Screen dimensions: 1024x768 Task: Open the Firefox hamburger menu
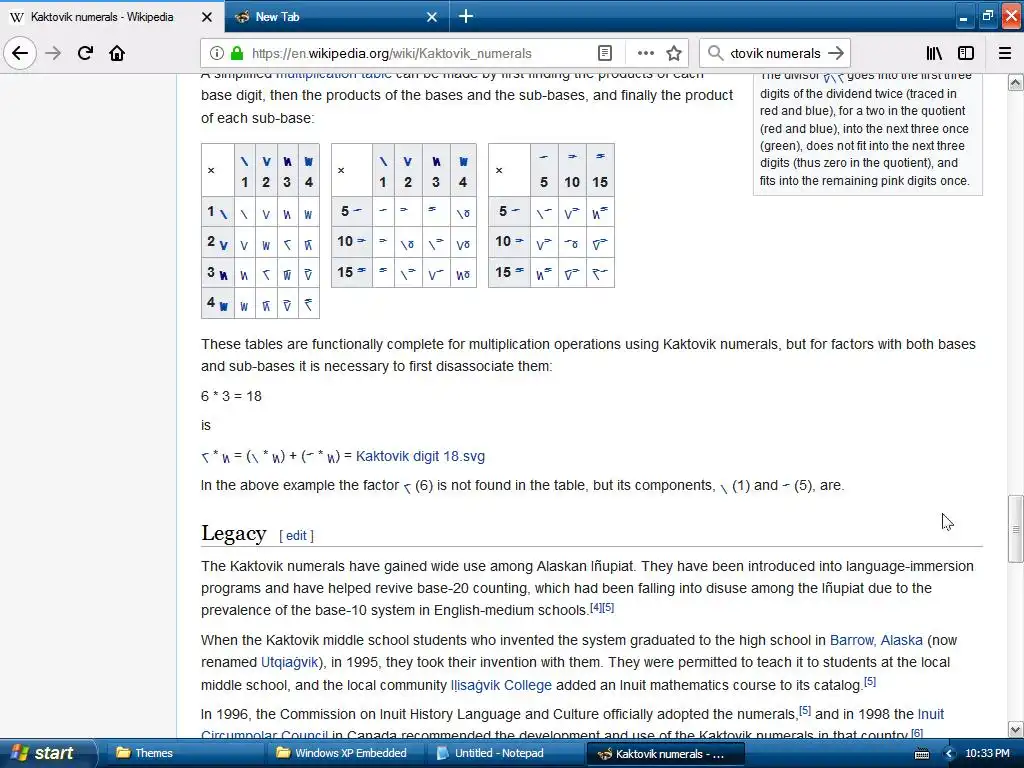coord(1005,53)
